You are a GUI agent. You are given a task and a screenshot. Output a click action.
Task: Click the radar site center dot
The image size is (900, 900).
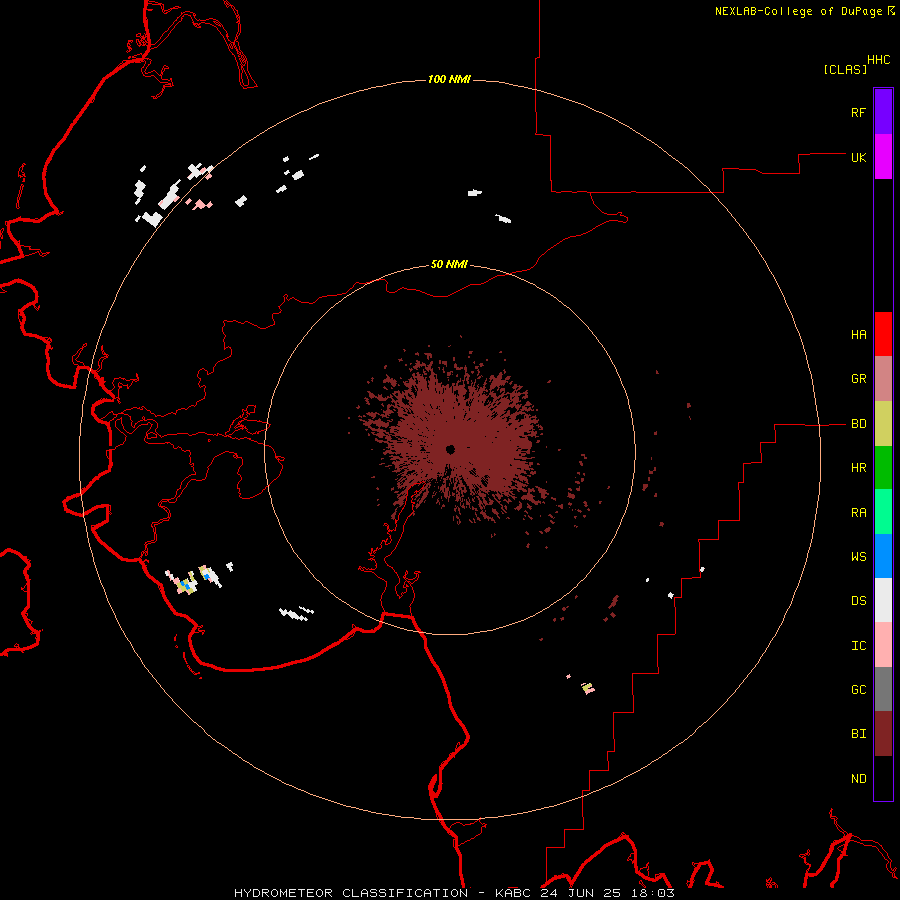pyautogui.click(x=451, y=449)
